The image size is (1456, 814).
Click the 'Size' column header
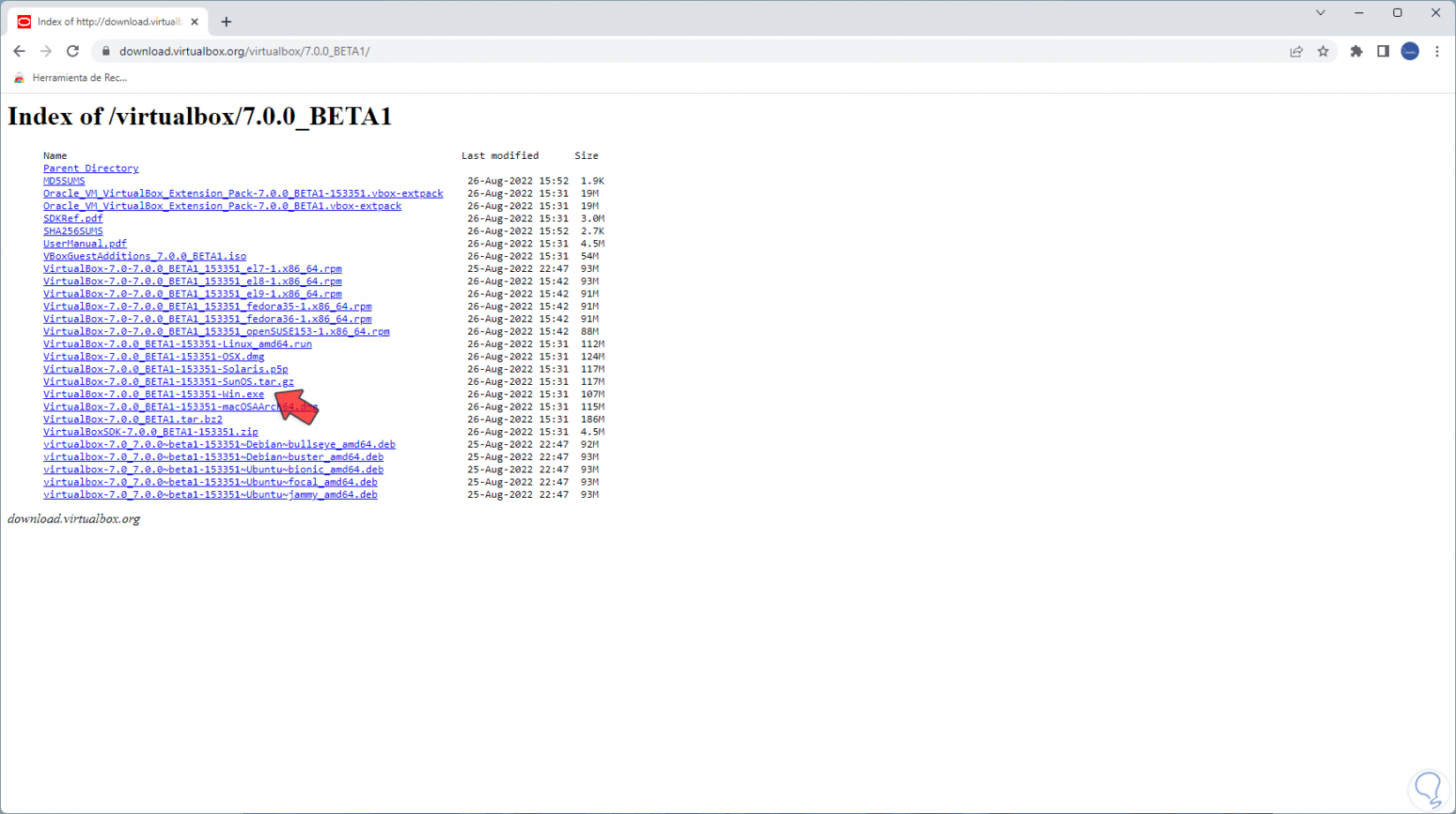coord(587,156)
